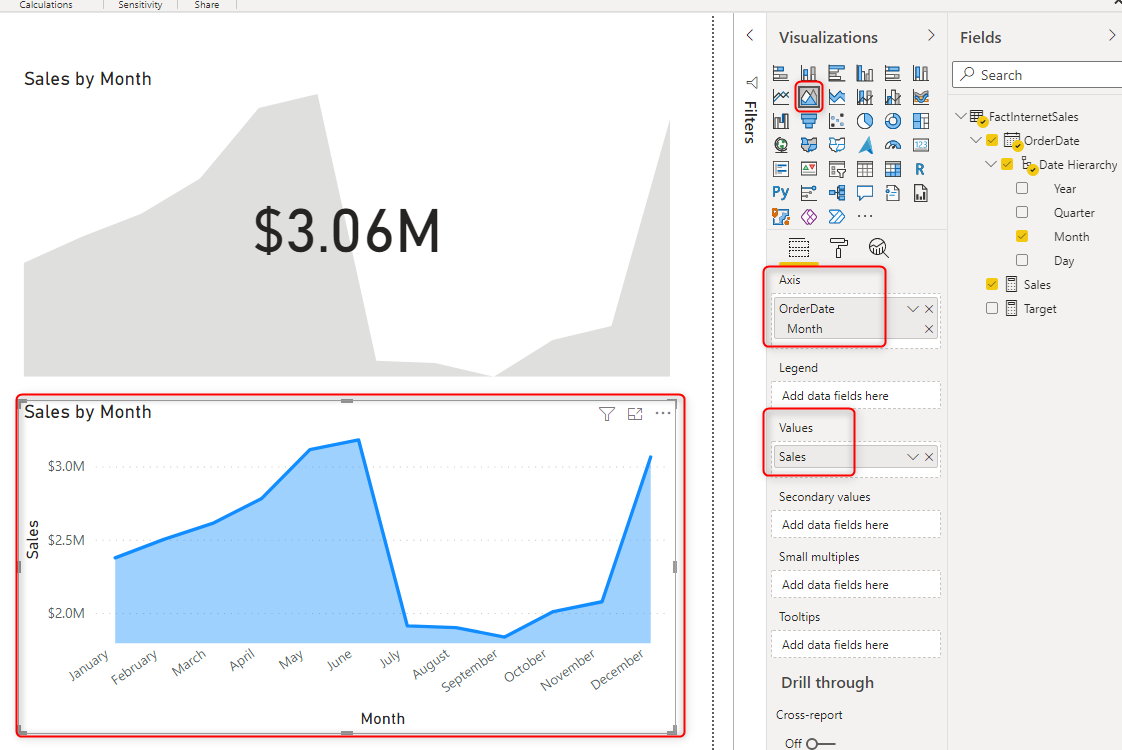The height and width of the screenshot is (750, 1122).
Task: Choose the Gauge visual from the gallery
Action: [x=892, y=144]
